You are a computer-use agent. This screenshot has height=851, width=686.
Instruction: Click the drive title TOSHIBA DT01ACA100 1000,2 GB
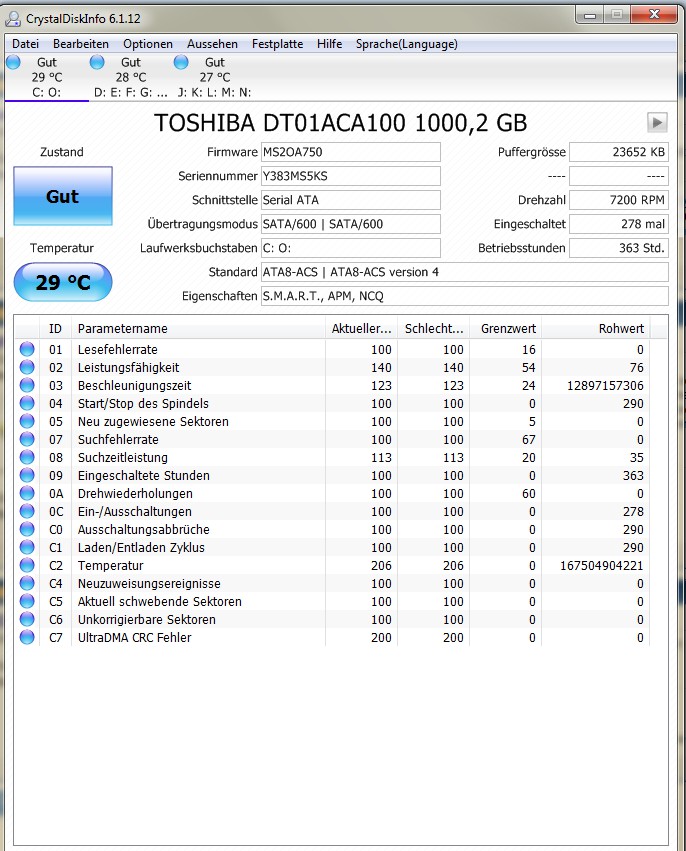341,123
